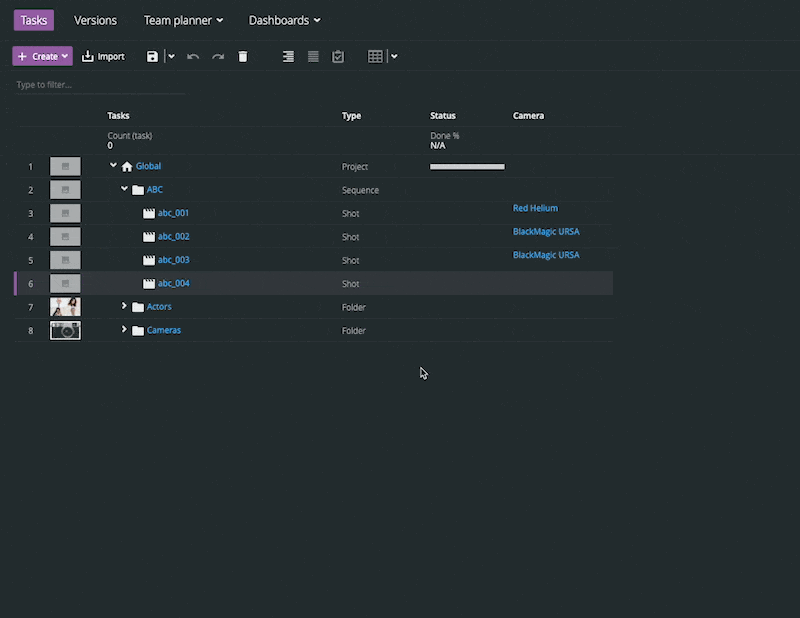The width and height of the screenshot is (800, 618).
Task: Click the Actors row thumbnail
Action: pos(65,307)
